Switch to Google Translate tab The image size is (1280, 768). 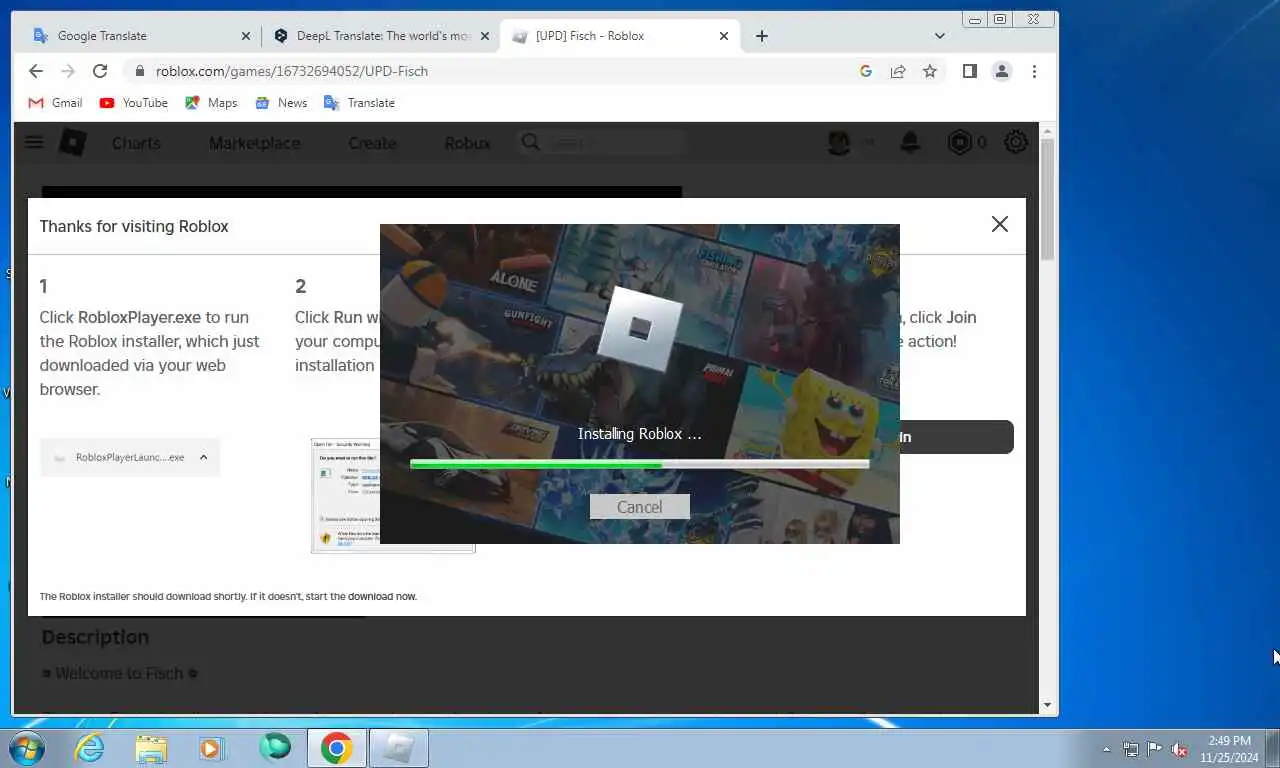(x=141, y=36)
